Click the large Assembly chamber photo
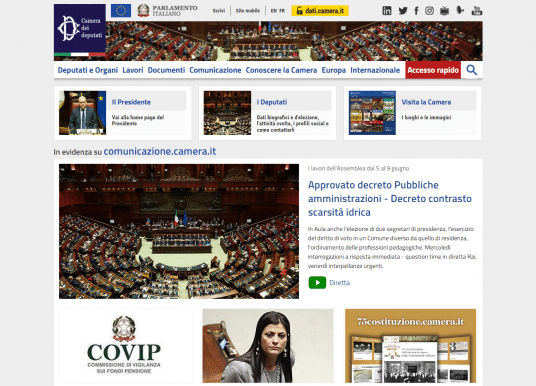This screenshot has width=536, height=386. [179, 231]
